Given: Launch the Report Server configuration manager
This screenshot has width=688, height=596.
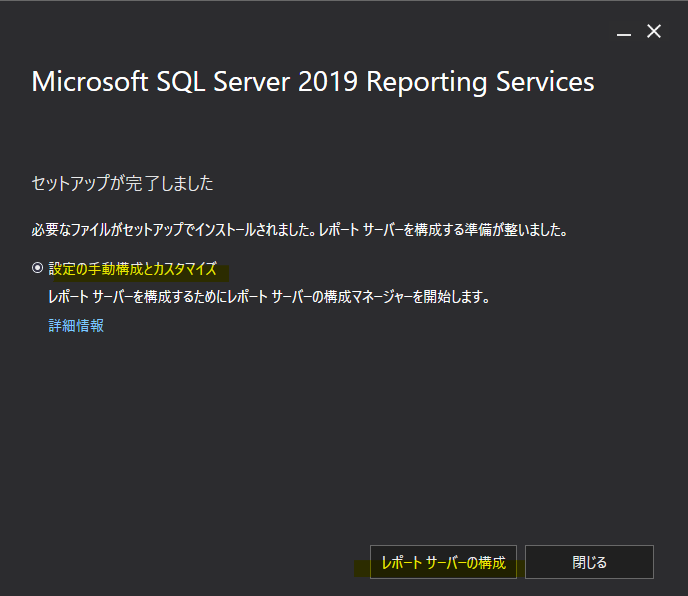Looking at the screenshot, I should (443, 562).
